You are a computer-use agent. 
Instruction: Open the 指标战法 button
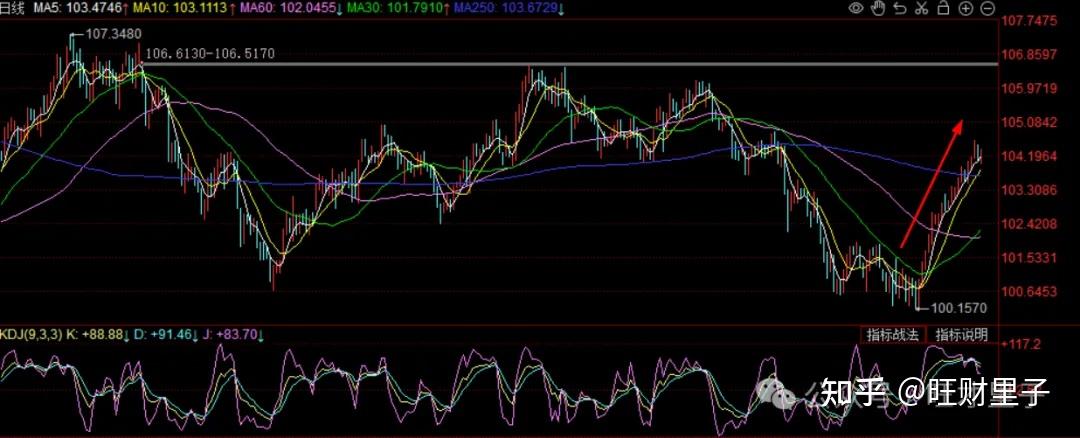pos(892,334)
